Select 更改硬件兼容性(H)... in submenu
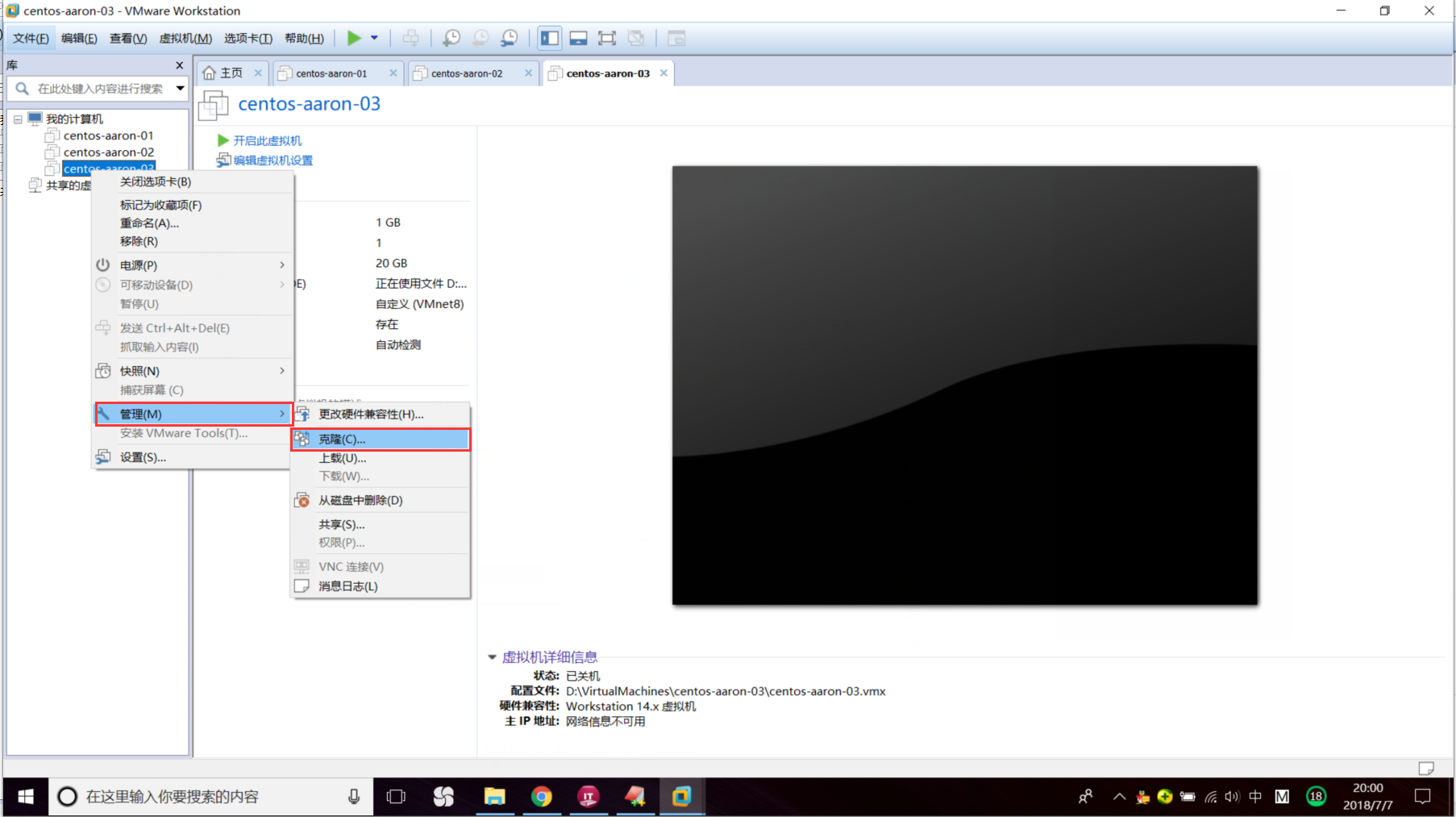Screen dimensions: 1456x817 click(381, 415)
